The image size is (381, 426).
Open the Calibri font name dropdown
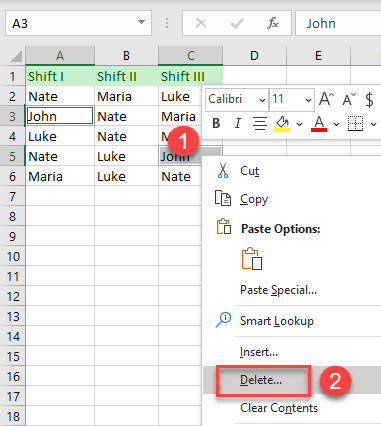coord(262,100)
